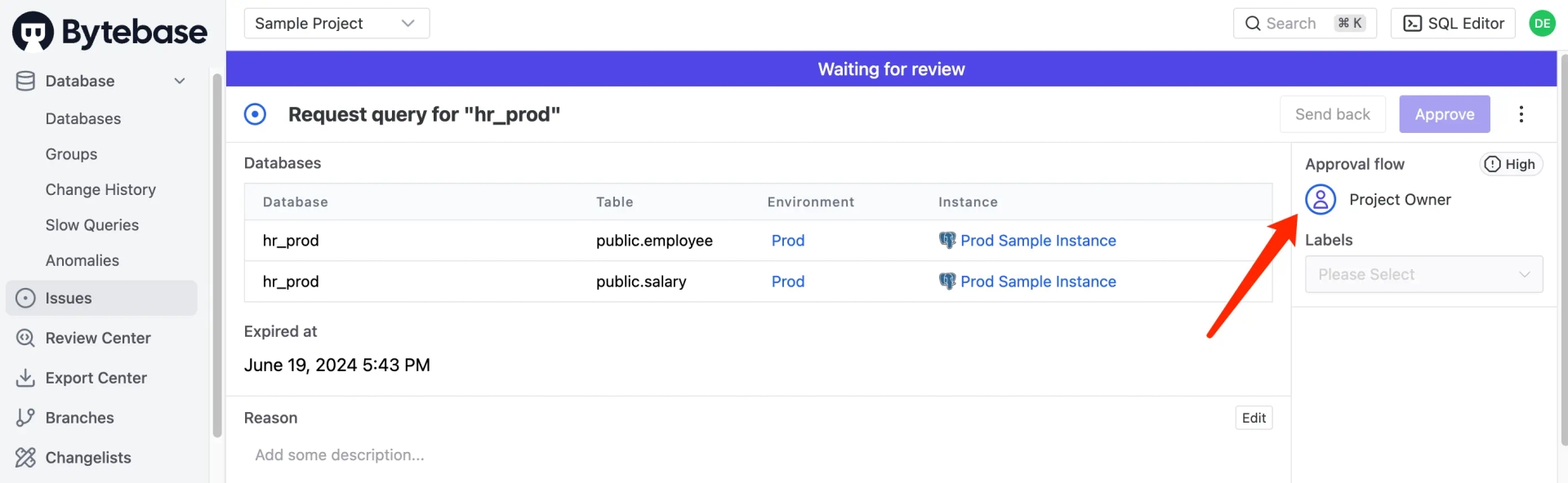Click Prod link in public.employee row

pos(788,241)
